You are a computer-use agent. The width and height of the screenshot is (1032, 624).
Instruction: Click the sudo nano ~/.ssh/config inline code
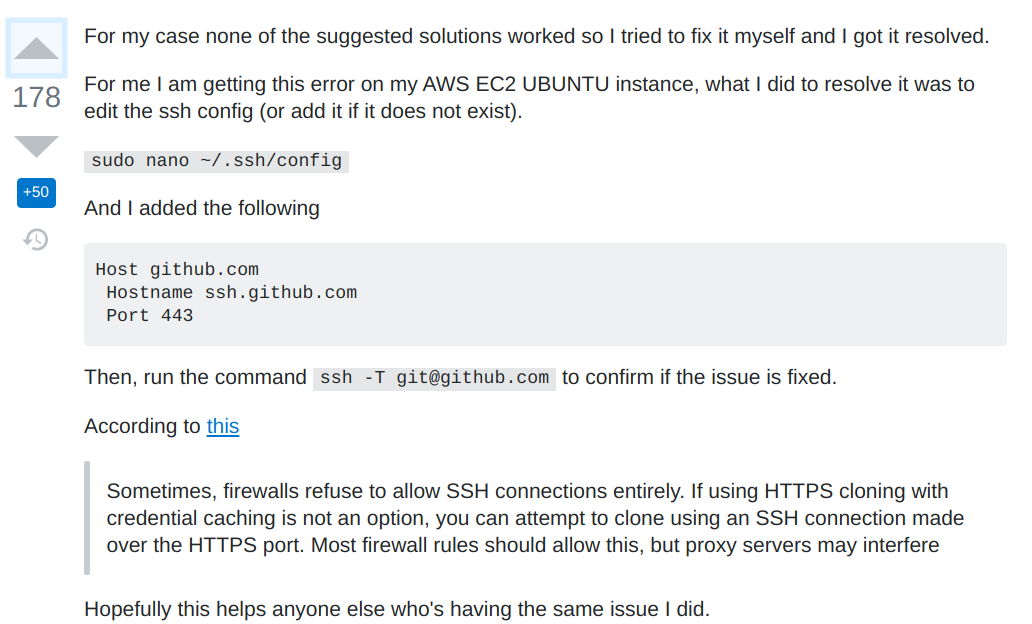point(217,161)
